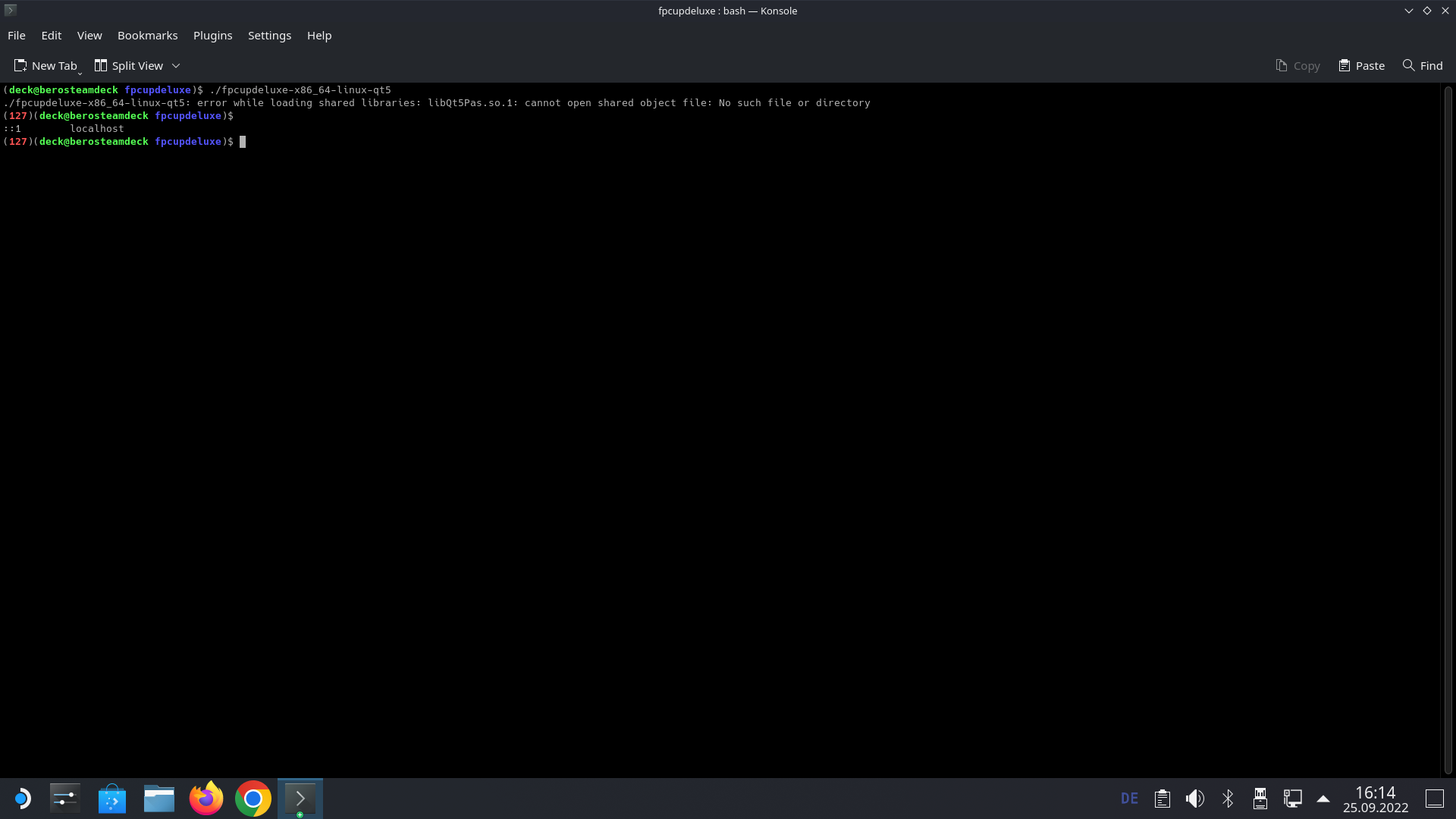1456x819 pixels.
Task: Click the Find toolbar button
Action: click(1423, 66)
